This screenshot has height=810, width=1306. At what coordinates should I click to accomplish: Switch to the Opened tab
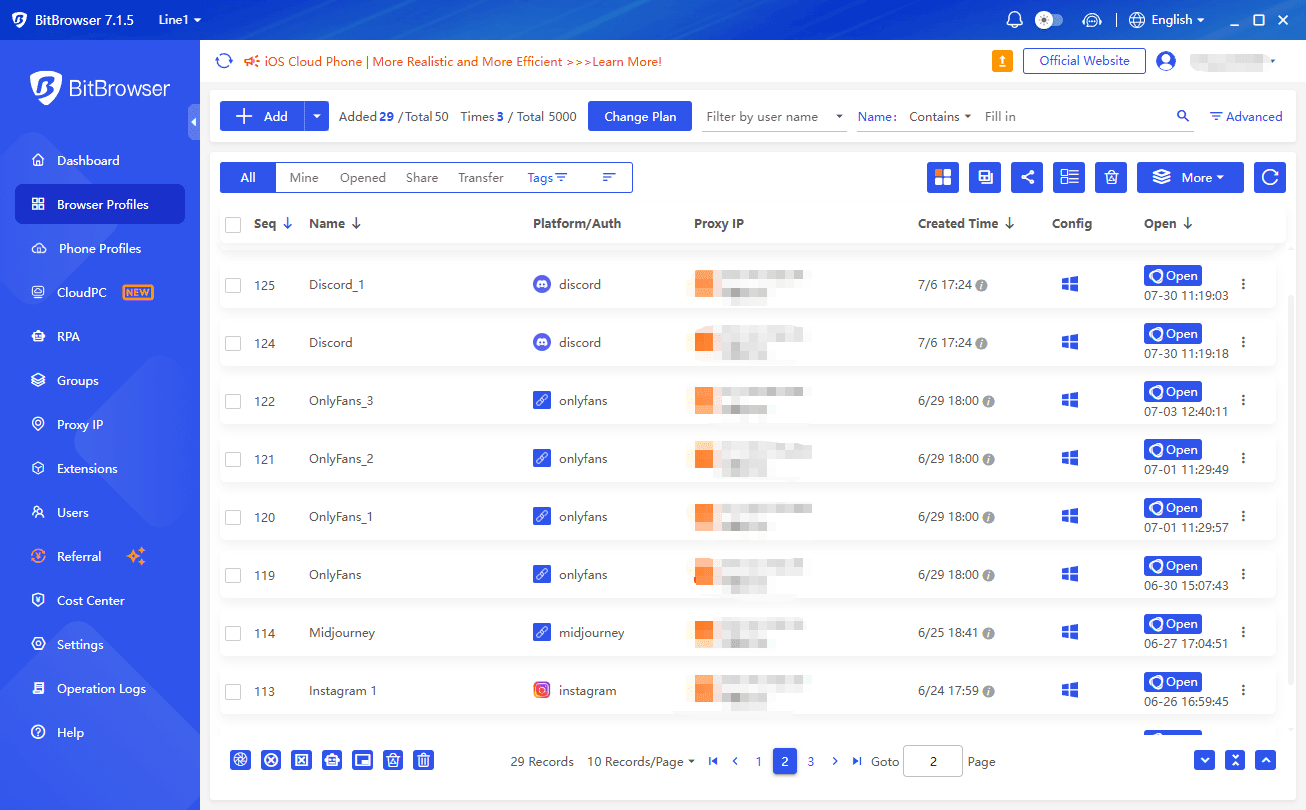point(362,177)
